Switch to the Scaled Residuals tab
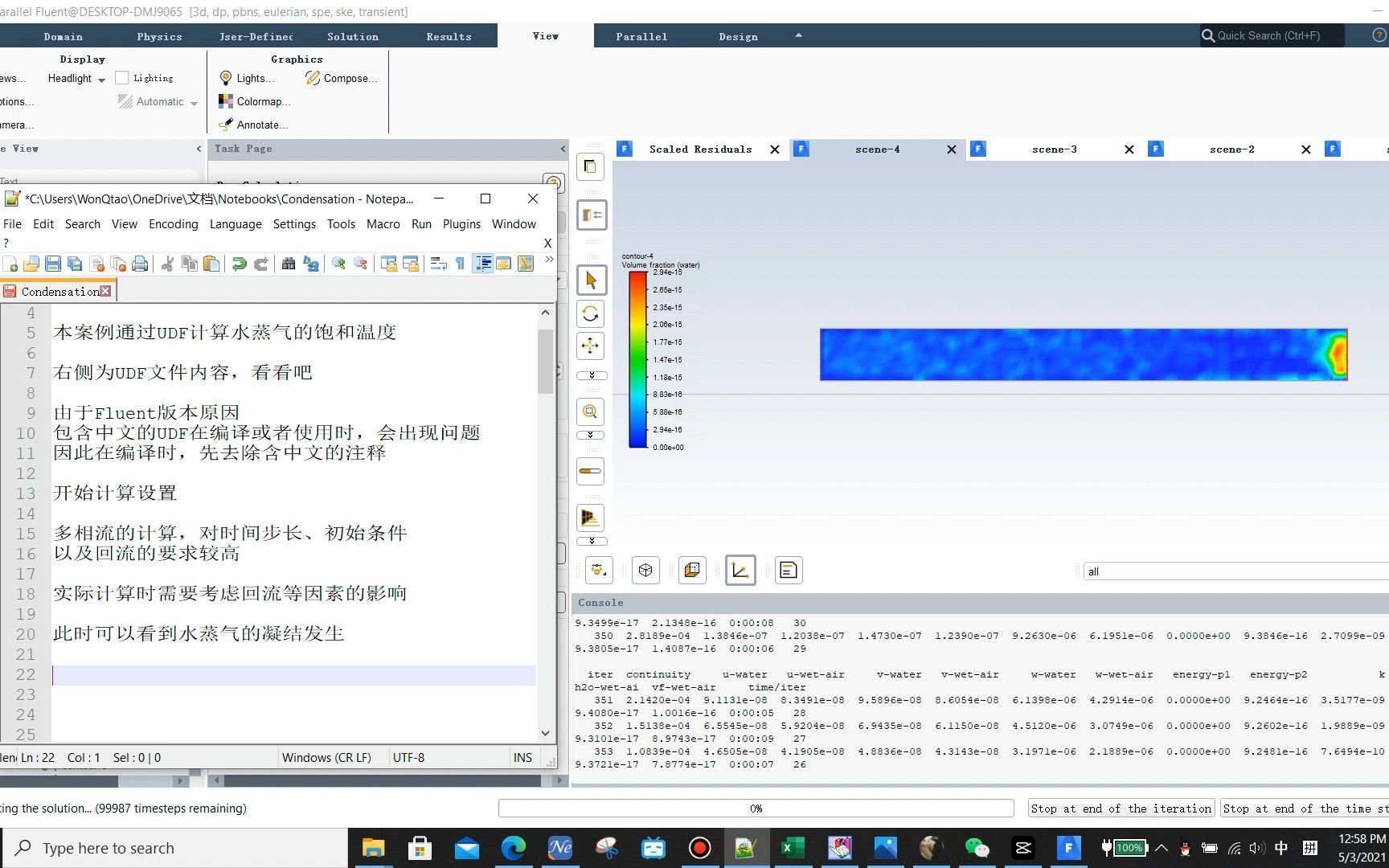The height and width of the screenshot is (868, 1389). click(700, 149)
